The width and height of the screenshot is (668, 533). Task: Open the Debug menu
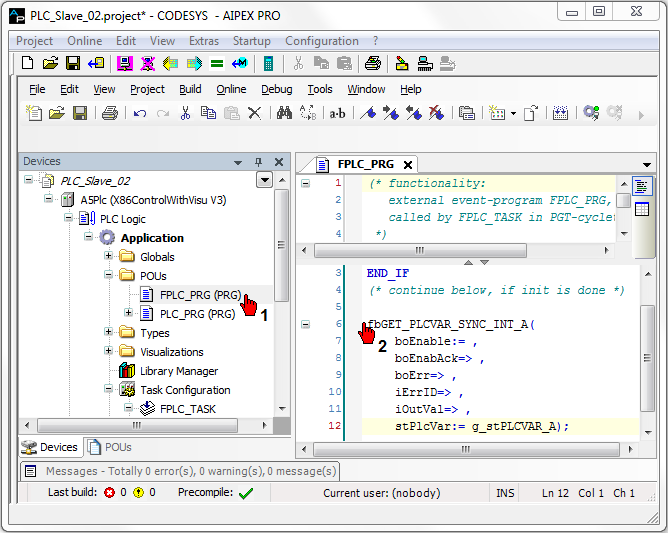[276, 89]
